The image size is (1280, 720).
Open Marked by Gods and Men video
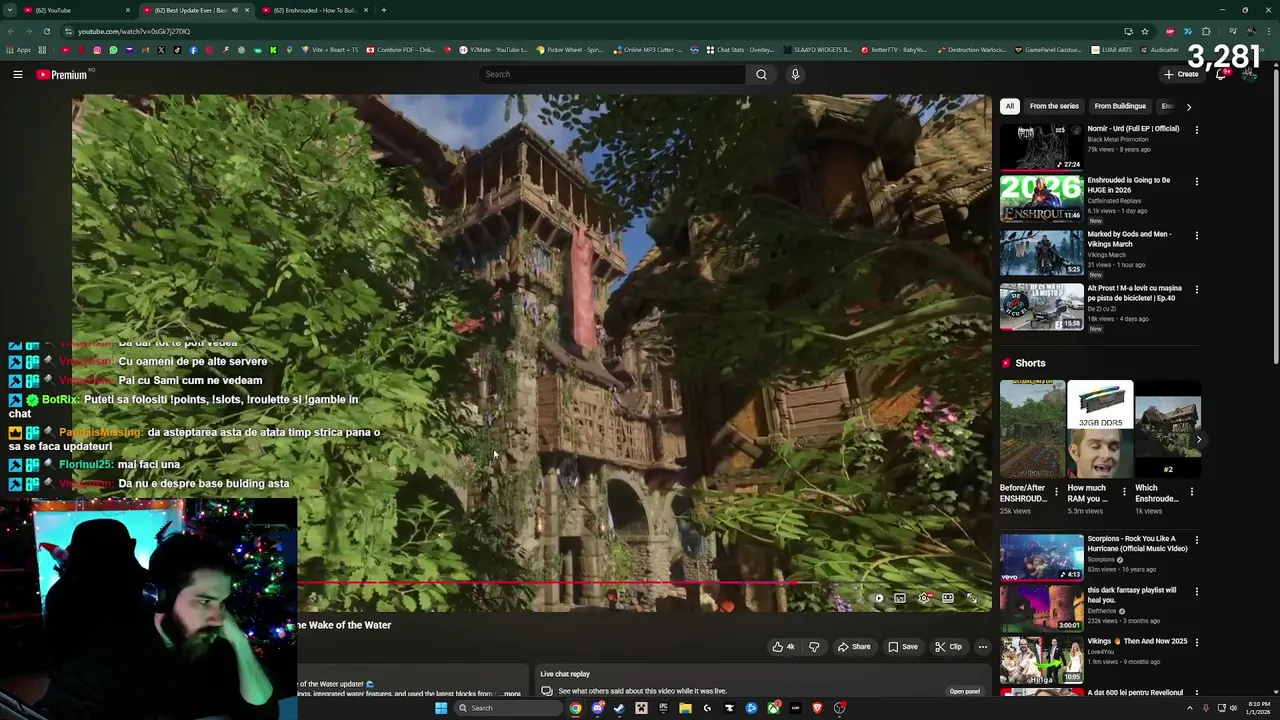click(1041, 253)
